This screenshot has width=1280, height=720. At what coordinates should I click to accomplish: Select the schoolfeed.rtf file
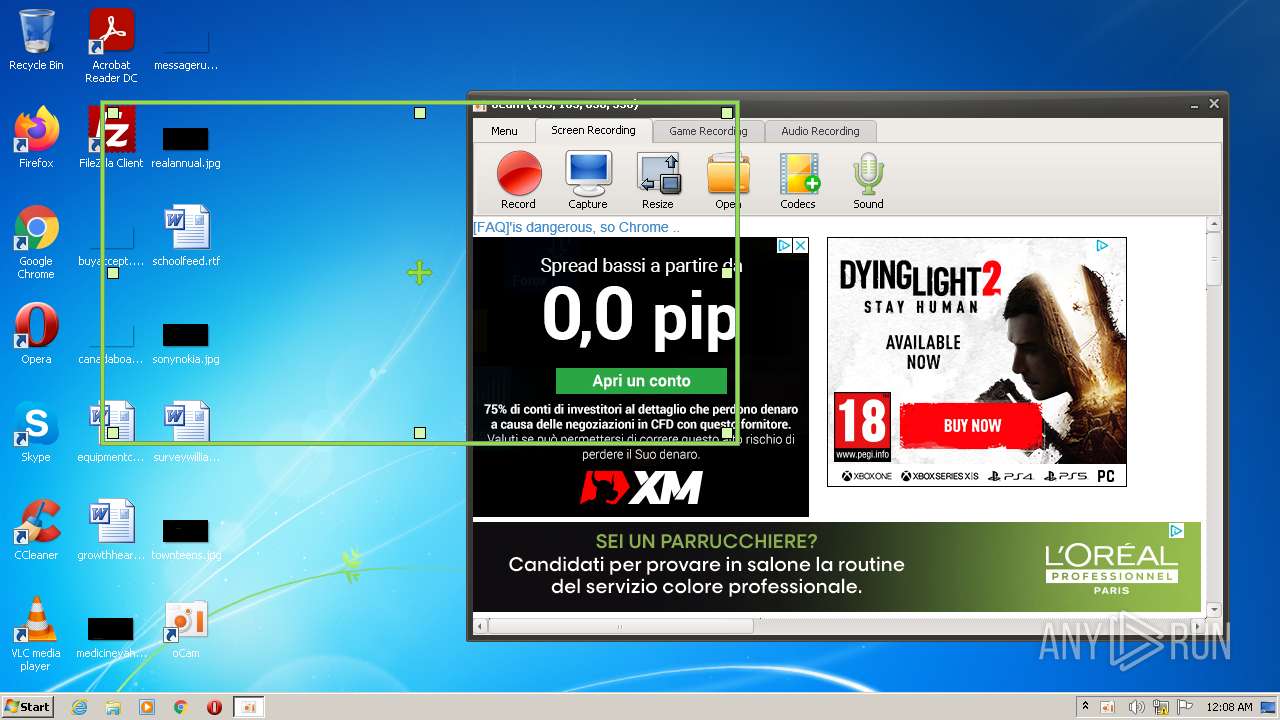186,237
